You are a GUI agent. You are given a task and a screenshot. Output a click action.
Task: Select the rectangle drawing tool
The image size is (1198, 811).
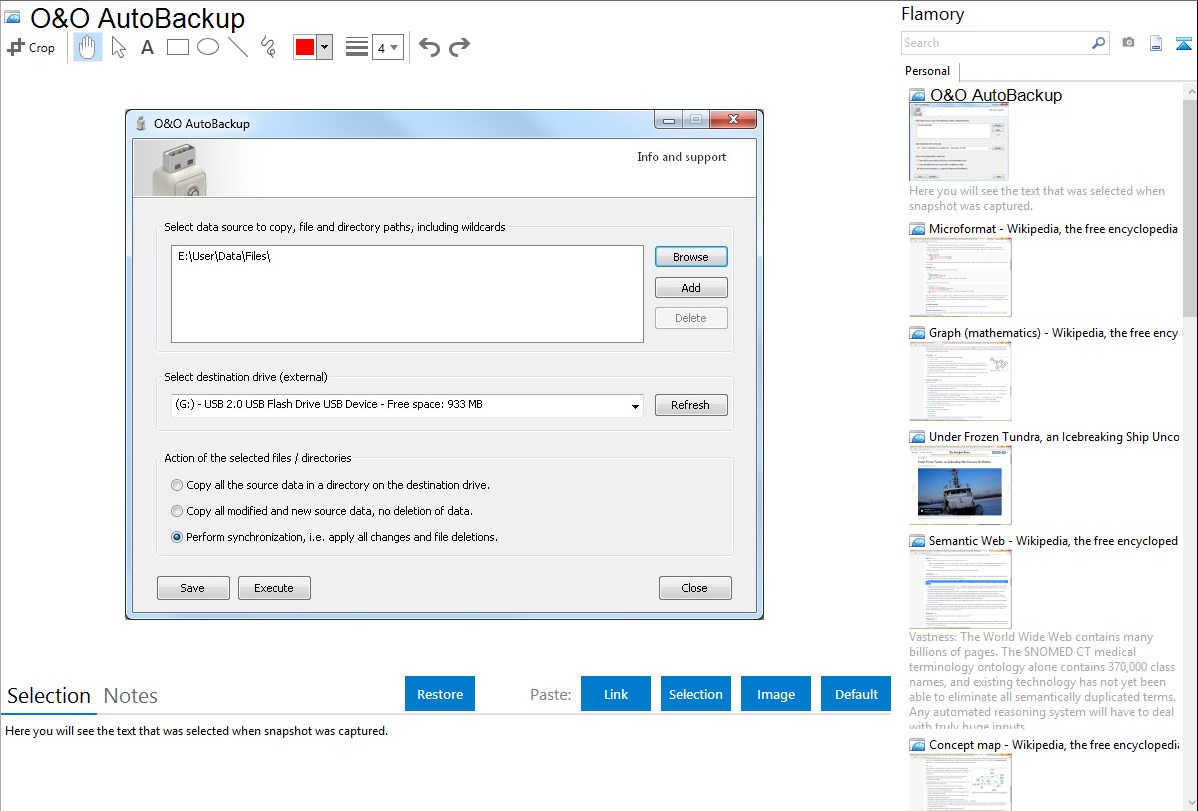(x=177, y=47)
